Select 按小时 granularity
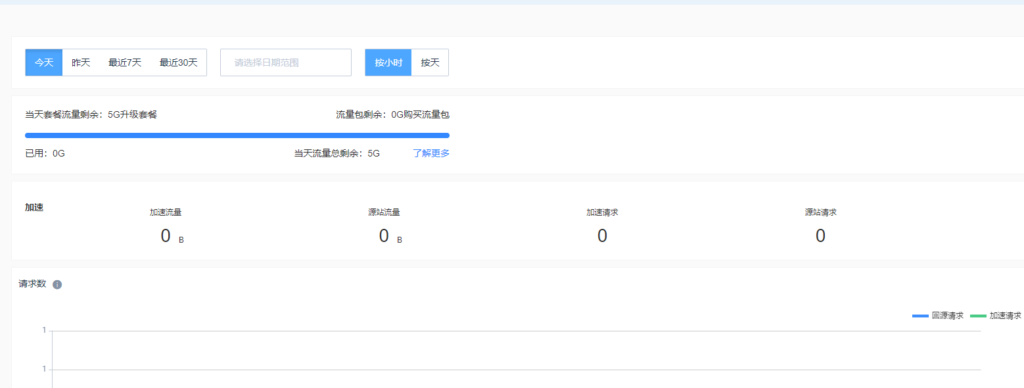1024x388 pixels. tap(389, 63)
